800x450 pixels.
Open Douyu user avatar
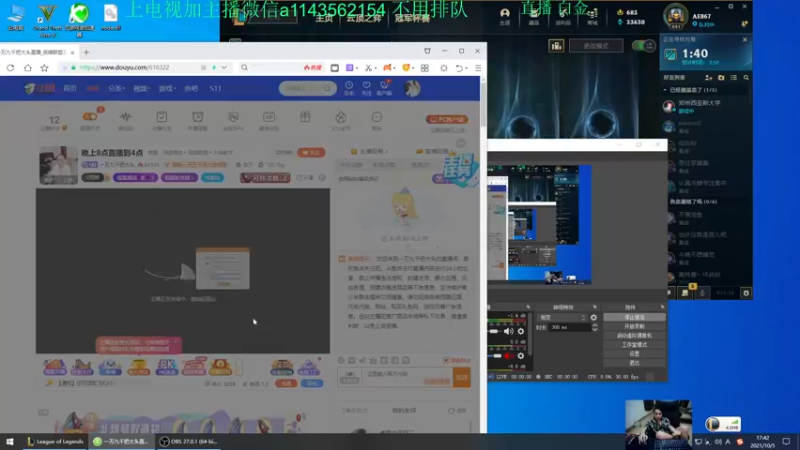[412, 88]
